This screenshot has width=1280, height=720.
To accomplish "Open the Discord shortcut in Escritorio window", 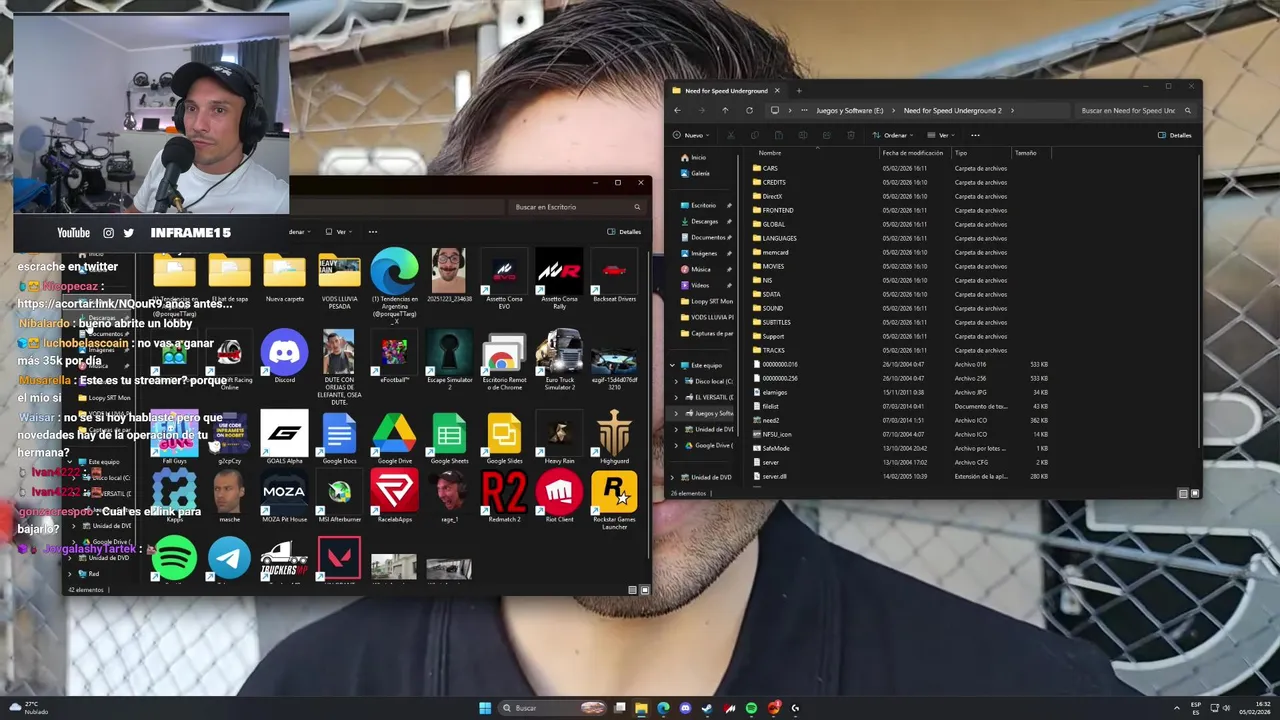I will click(x=284, y=357).
